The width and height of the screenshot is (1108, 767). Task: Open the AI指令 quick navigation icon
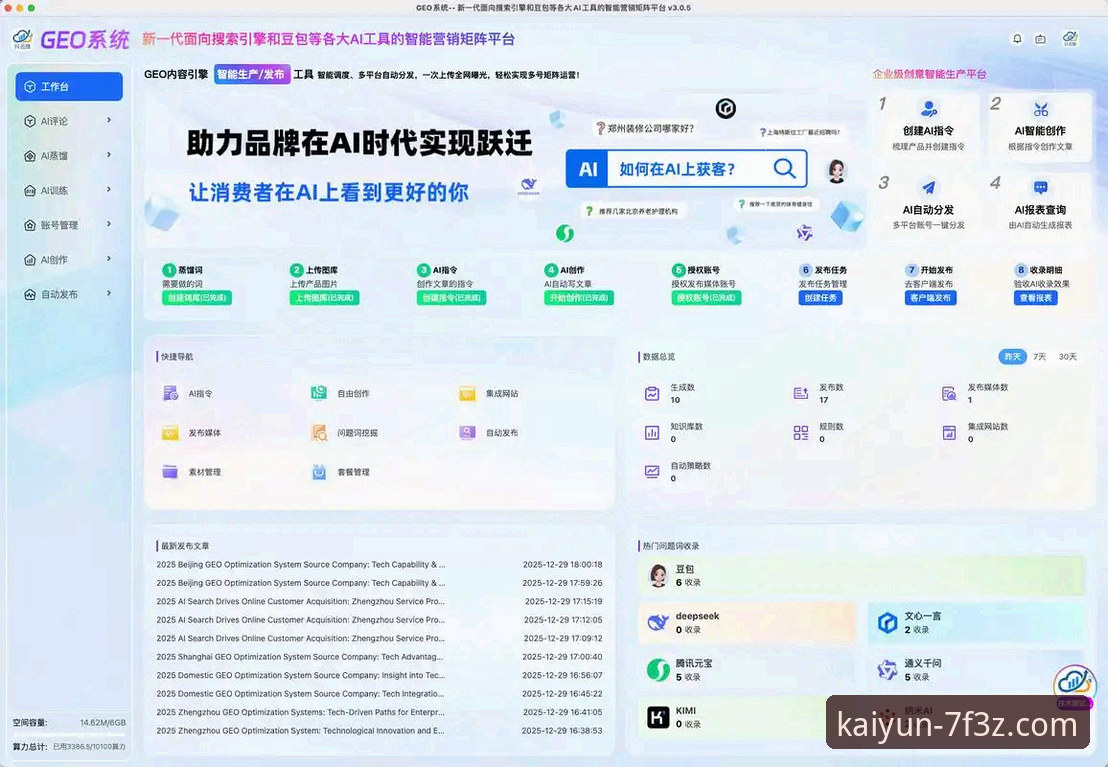pyautogui.click(x=170, y=392)
